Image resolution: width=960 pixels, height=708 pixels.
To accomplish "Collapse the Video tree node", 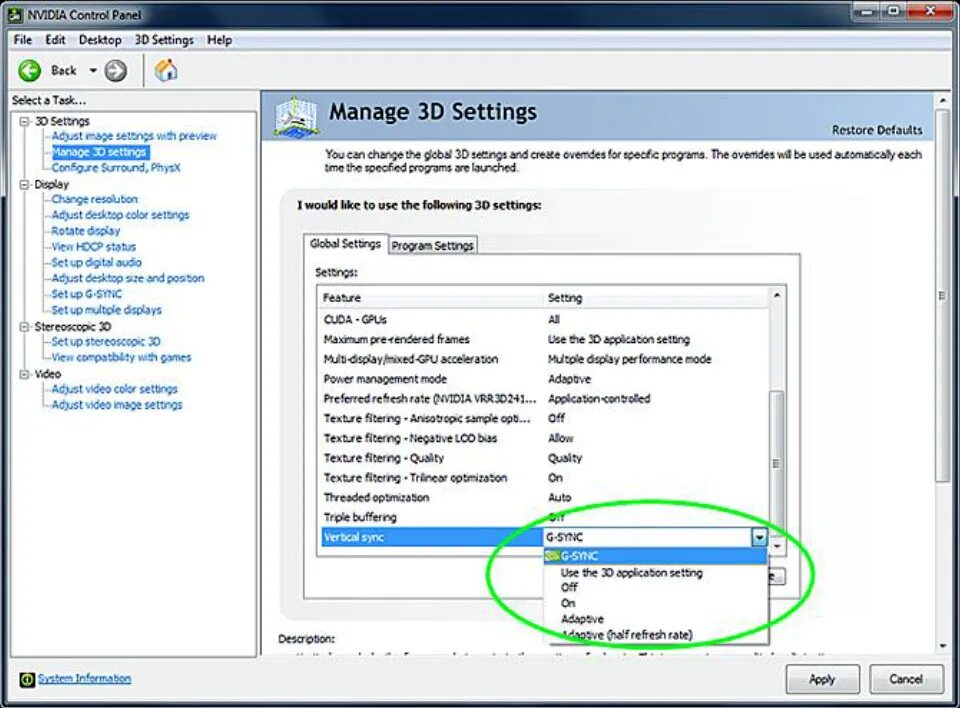I will pyautogui.click(x=24, y=374).
